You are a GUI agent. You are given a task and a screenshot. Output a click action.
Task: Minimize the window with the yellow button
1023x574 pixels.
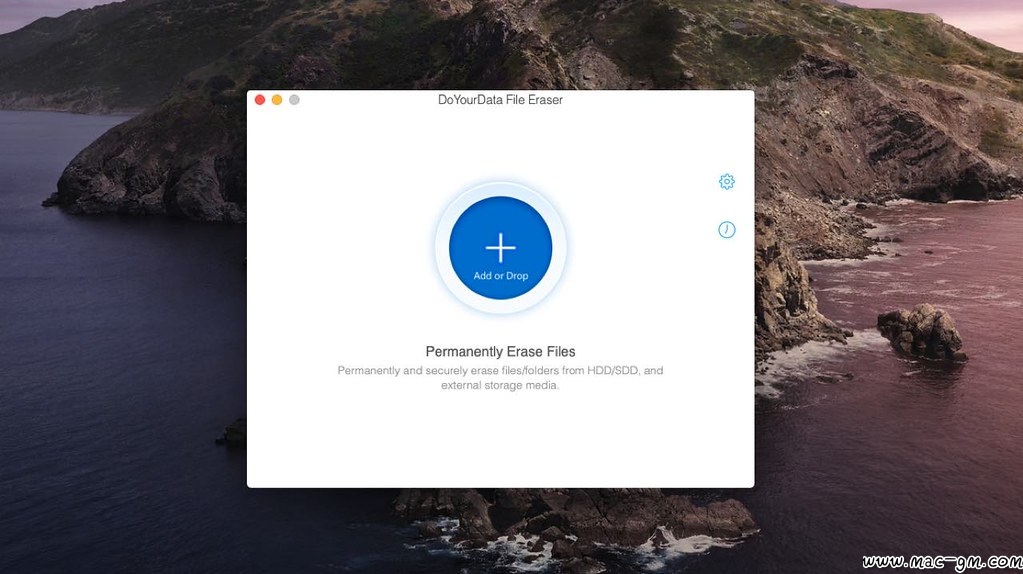tap(277, 100)
